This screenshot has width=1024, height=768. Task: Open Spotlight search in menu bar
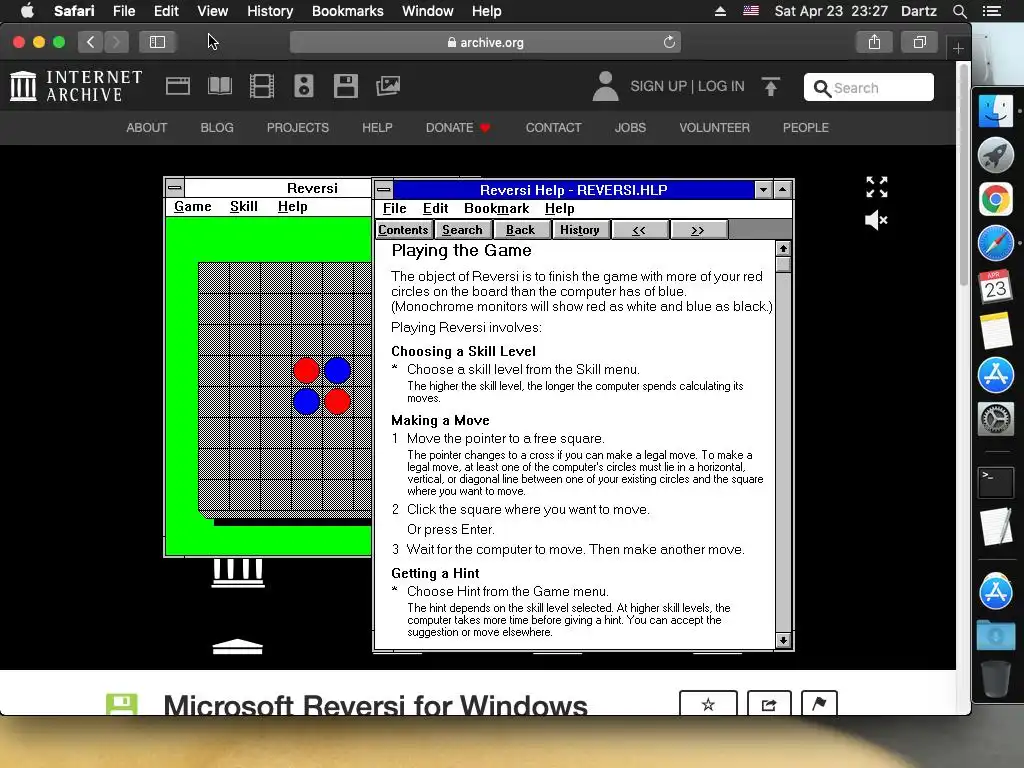coord(959,11)
